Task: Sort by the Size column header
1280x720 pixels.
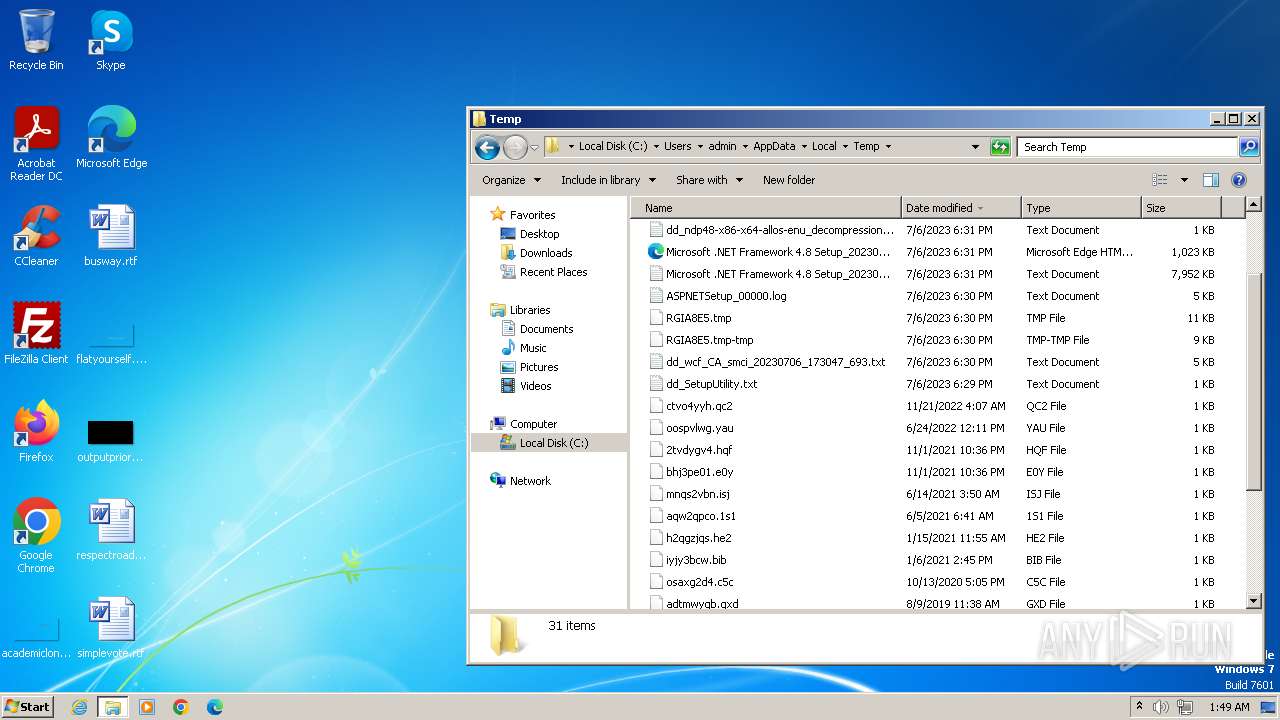Action: click(1181, 208)
